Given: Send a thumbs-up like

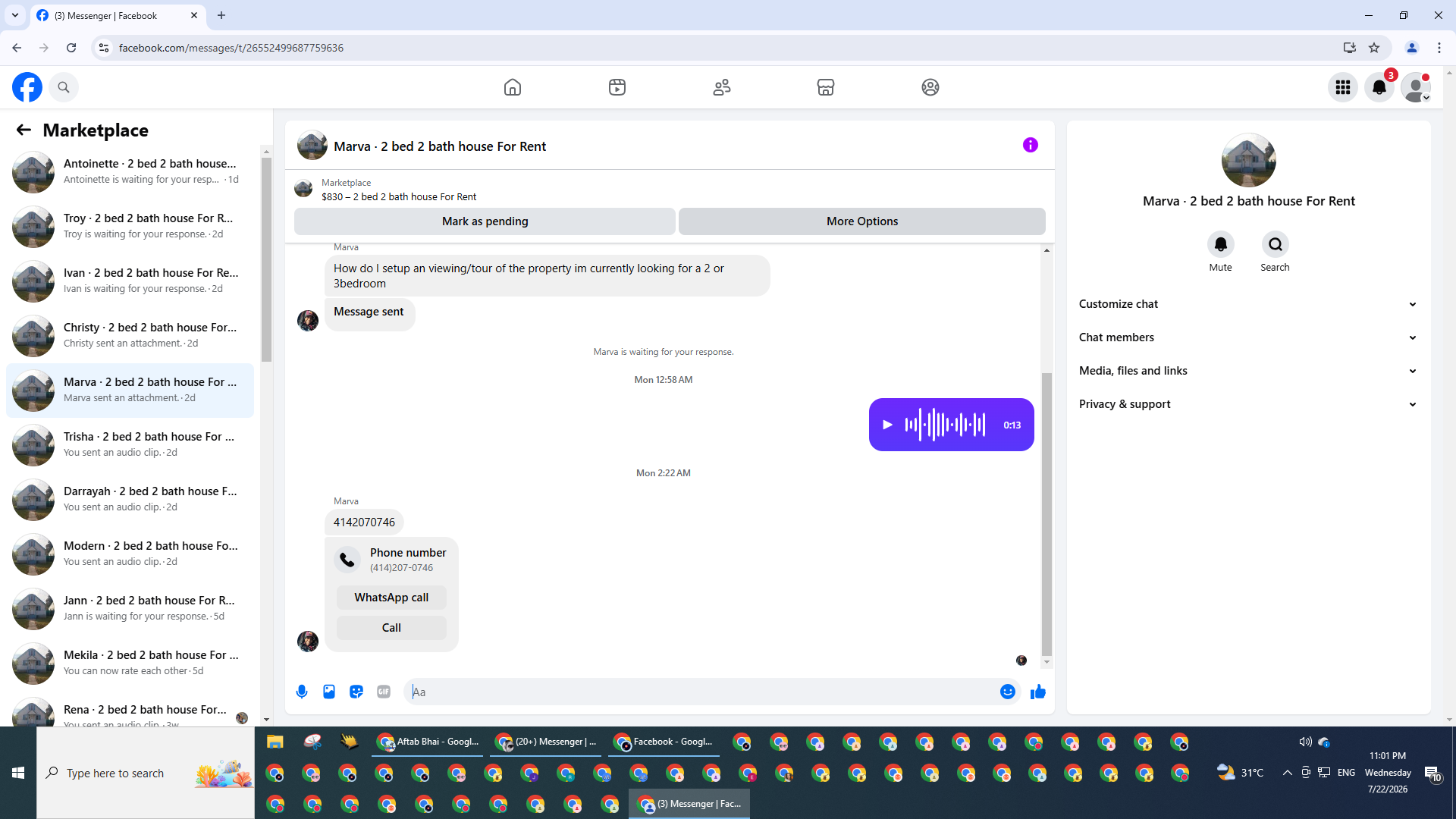Looking at the screenshot, I should coord(1038,692).
